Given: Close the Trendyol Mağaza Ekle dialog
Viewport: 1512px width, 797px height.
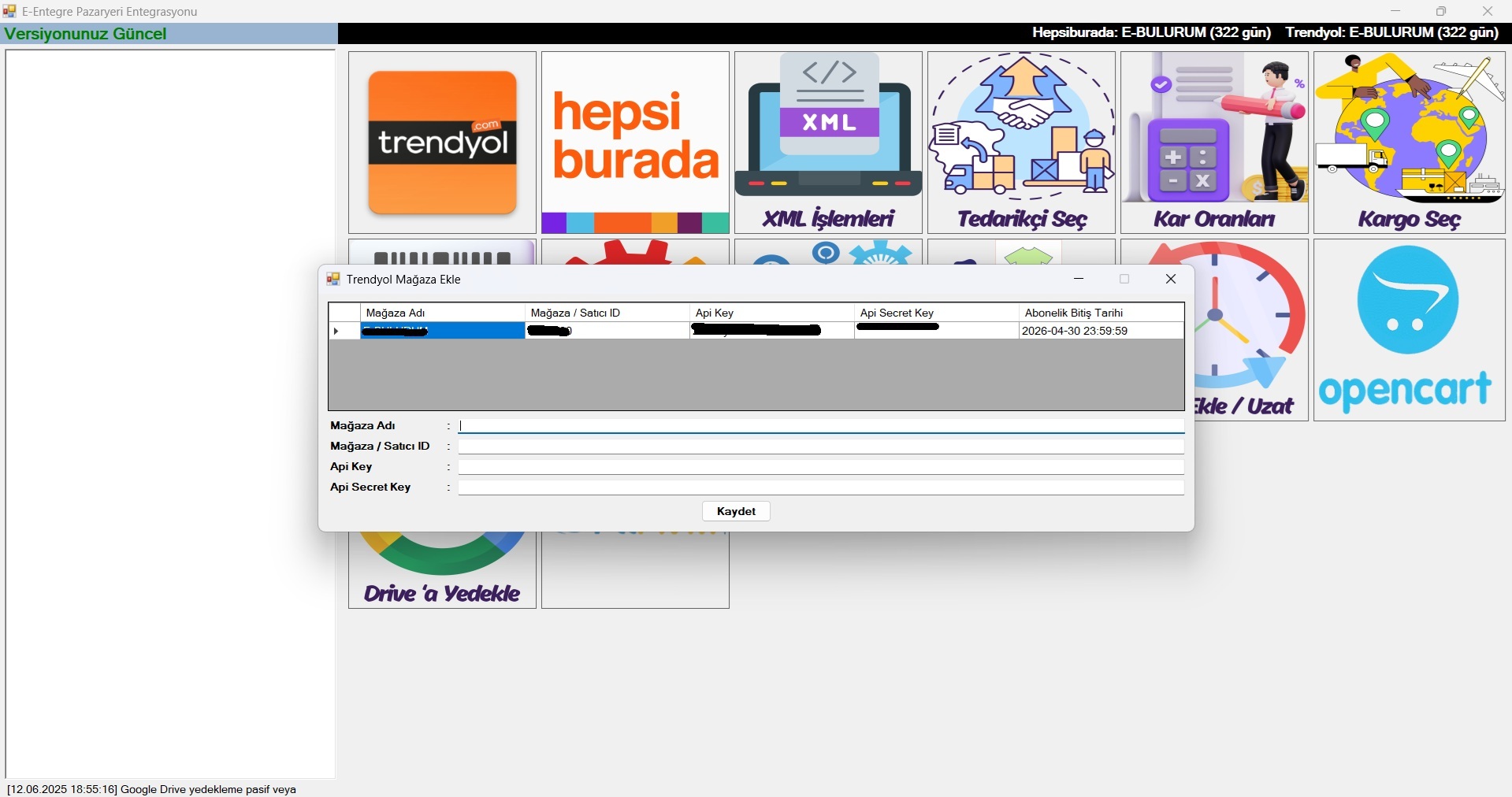Looking at the screenshot, I should [1171, 279].
